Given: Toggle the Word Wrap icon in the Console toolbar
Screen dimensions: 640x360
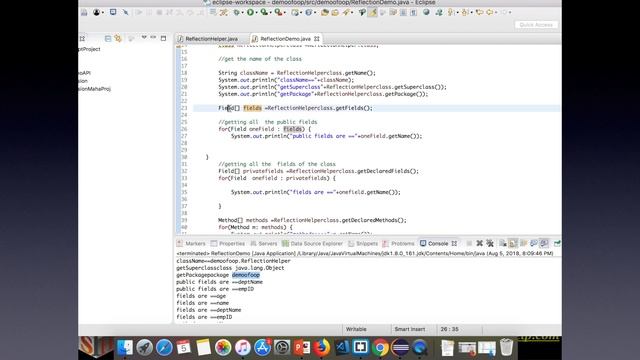Looking at the screenshot, I should pos(523,243).
